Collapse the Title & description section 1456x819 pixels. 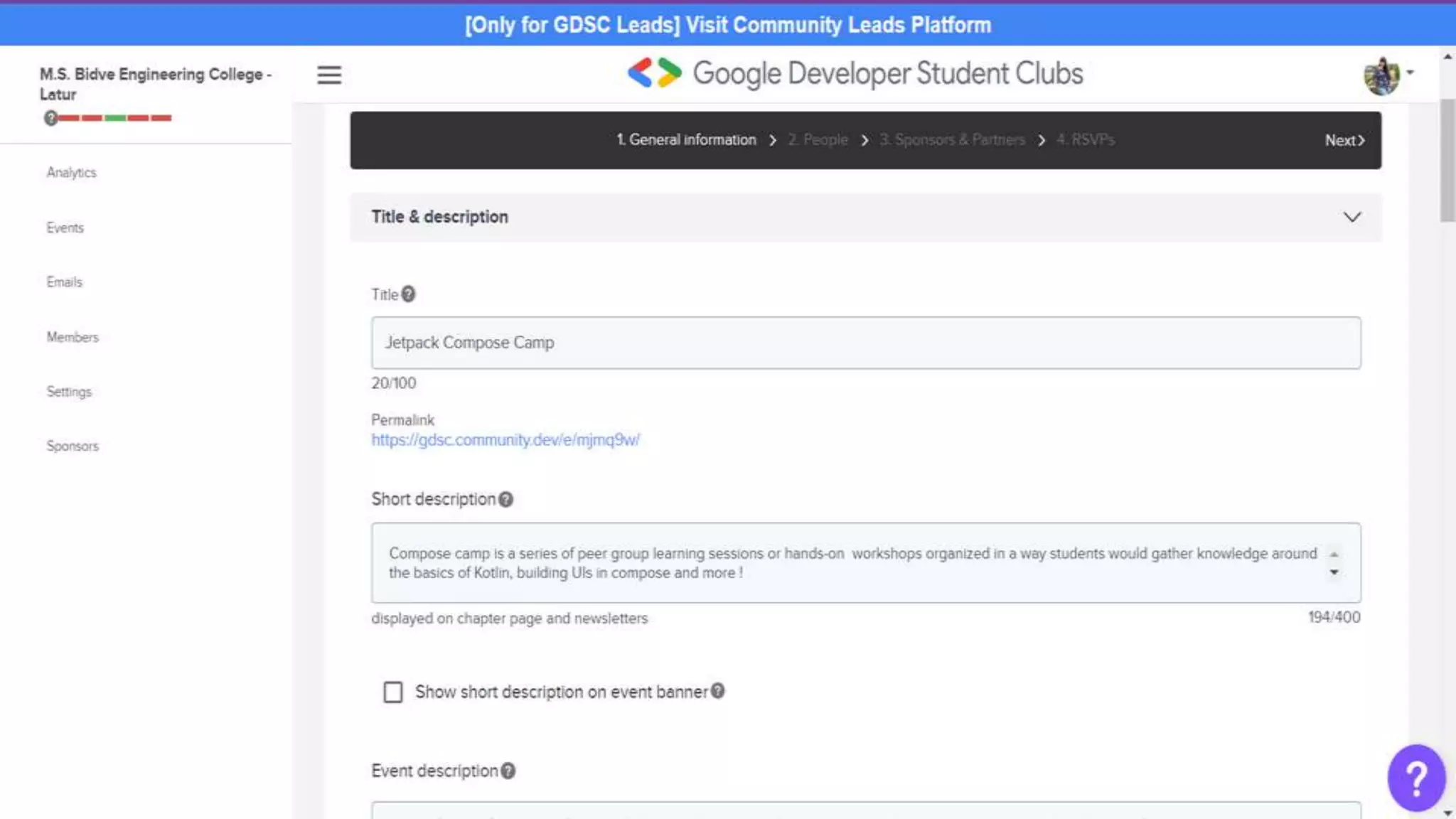pyautogui.click(x=1351, y=217)
